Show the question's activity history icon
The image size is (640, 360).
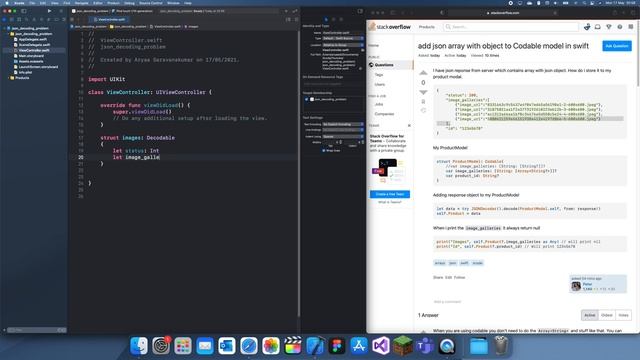(x=423, y=111)
